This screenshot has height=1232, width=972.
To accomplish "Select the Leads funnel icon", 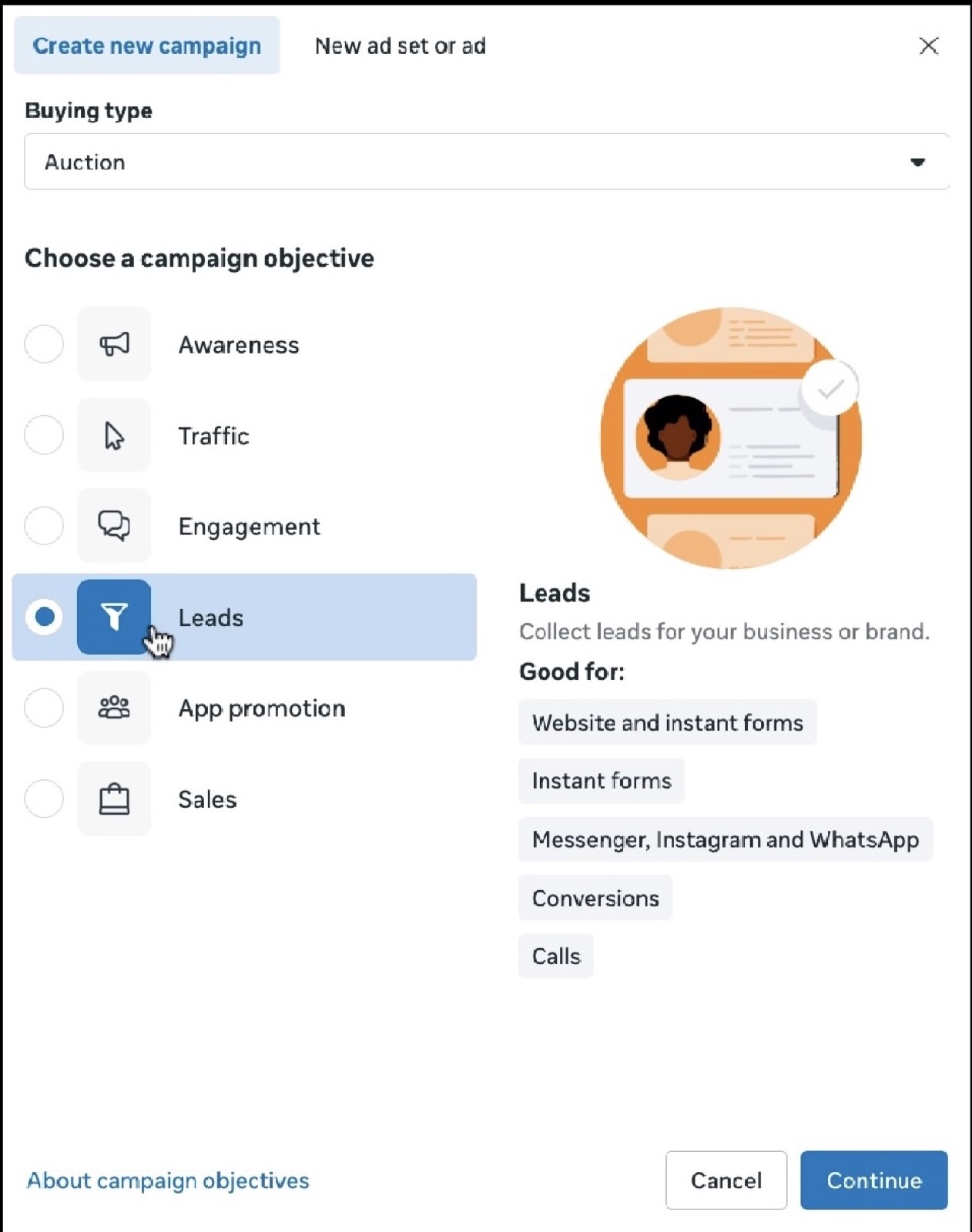I will pyautogui.click(x=114, y=617).
